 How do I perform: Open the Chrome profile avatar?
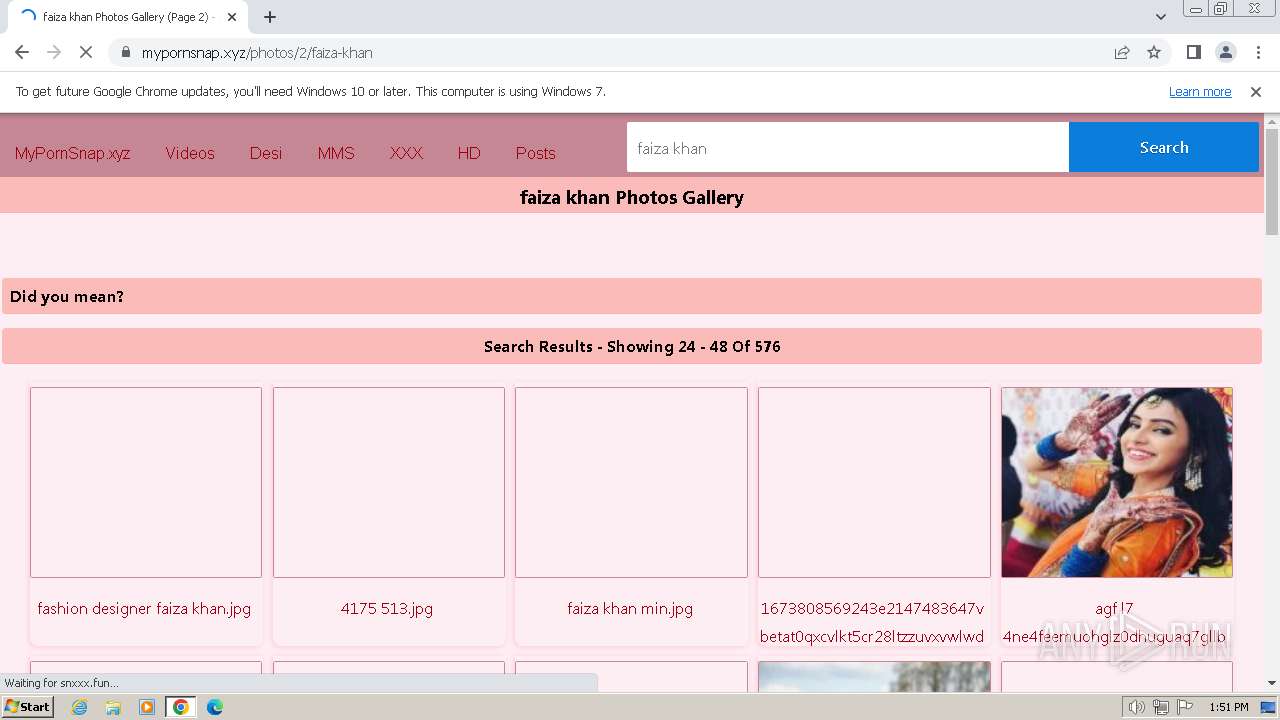tap(1225, 52)
